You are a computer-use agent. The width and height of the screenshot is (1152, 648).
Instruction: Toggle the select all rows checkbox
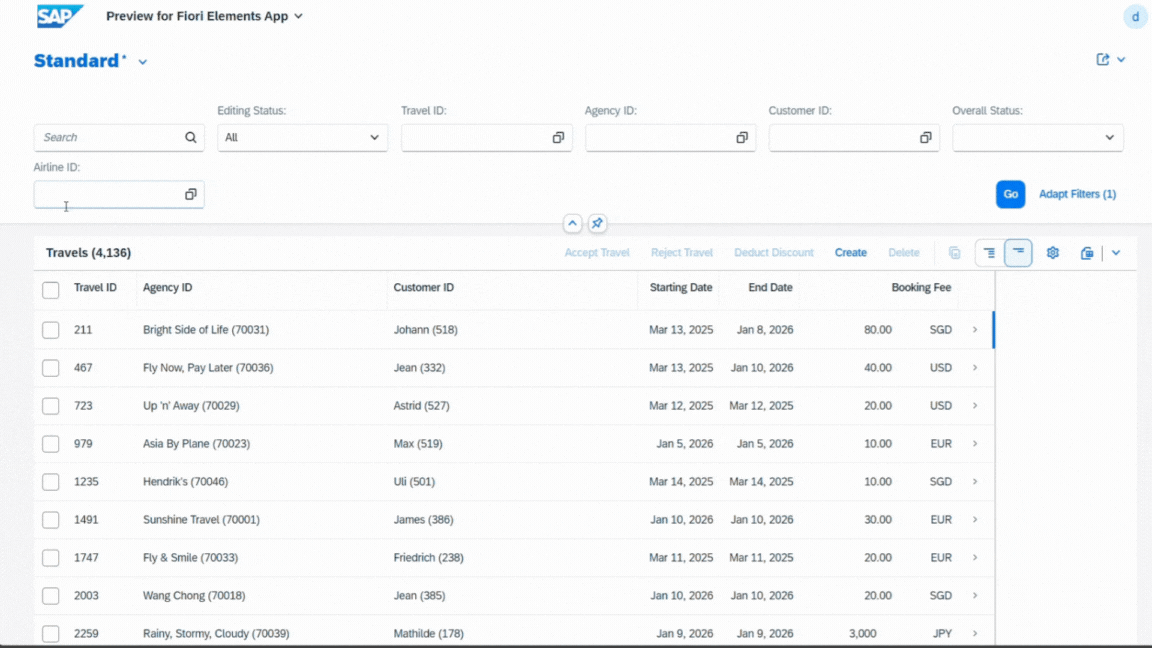tap(51, 290)
